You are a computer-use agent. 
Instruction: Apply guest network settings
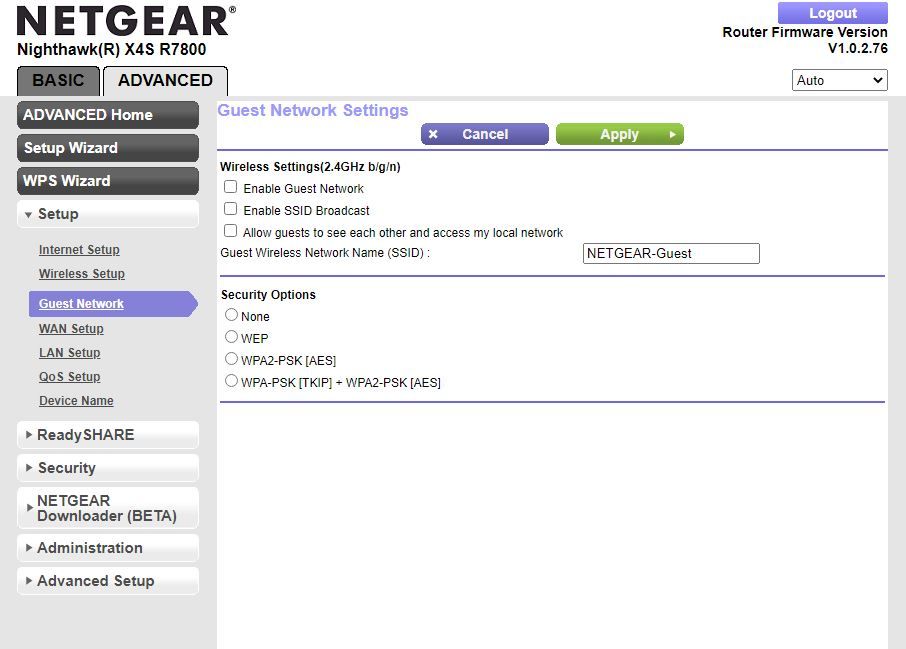tap(619, 134)
